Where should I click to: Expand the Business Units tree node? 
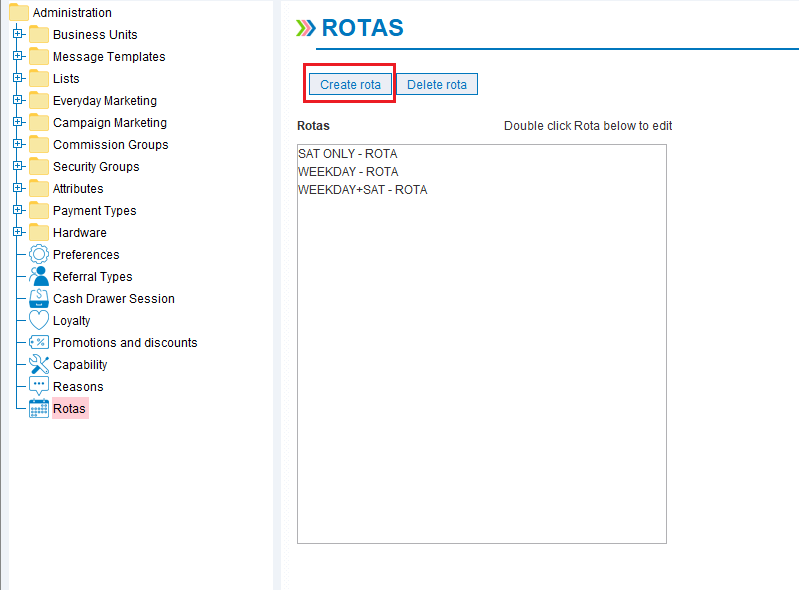point(17,34)
